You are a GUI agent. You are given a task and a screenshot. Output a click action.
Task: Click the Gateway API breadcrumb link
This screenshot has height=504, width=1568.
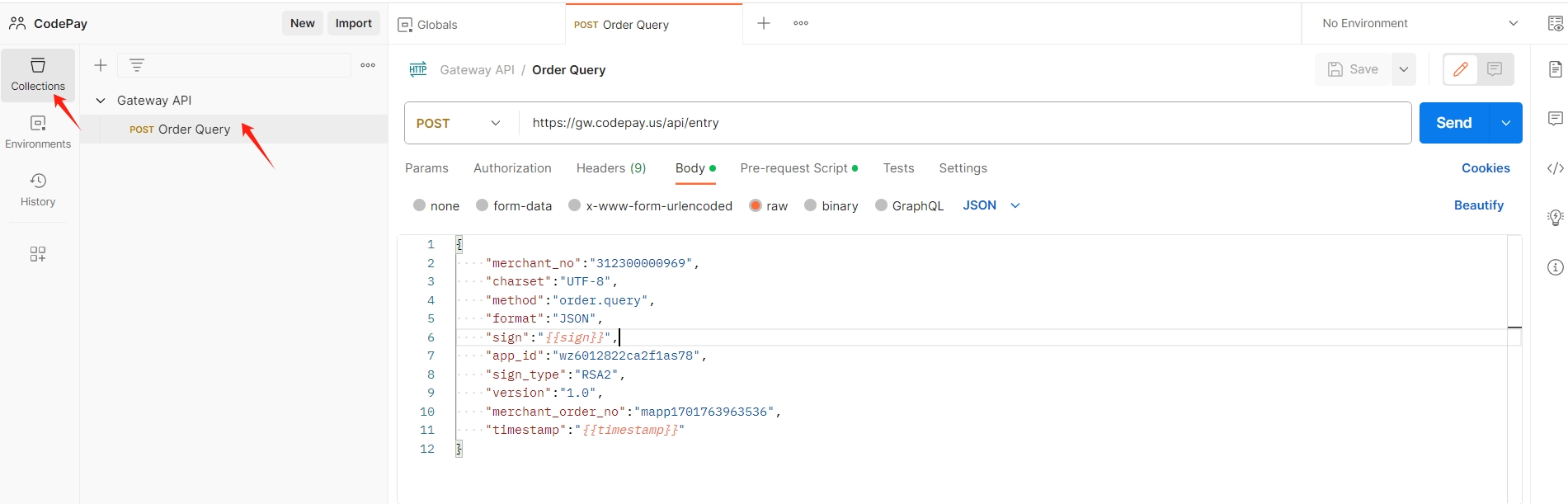point(477,70)
